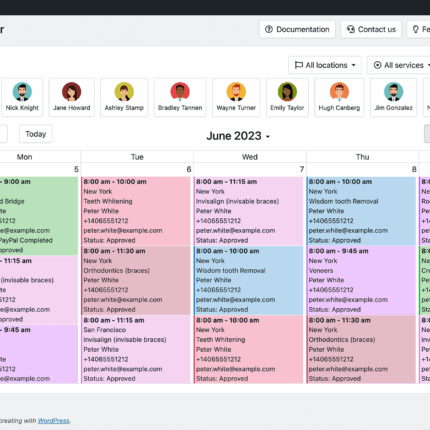Open Thursday Veneers 8:00-9:45 appointment

pos(361,280)
